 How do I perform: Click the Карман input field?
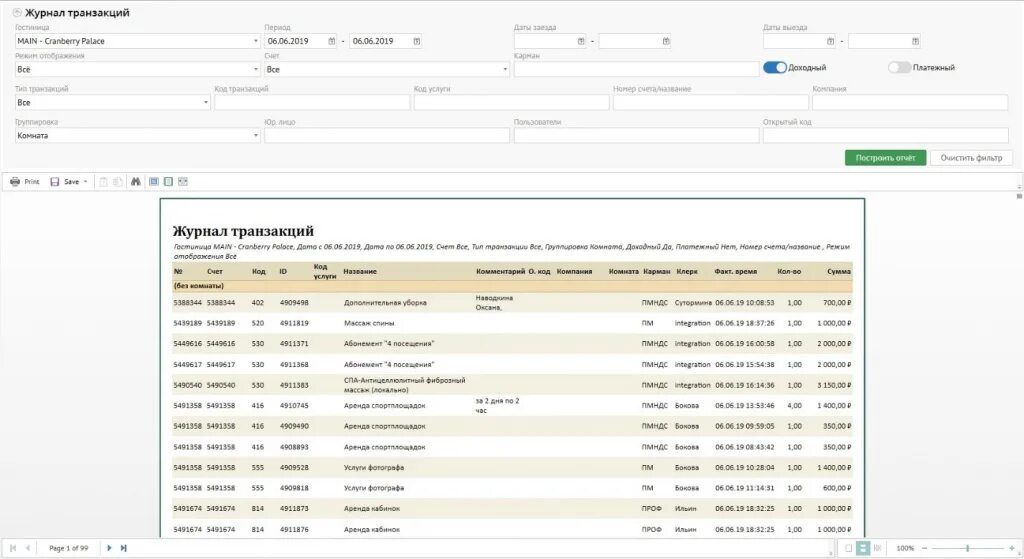point(636,69)
